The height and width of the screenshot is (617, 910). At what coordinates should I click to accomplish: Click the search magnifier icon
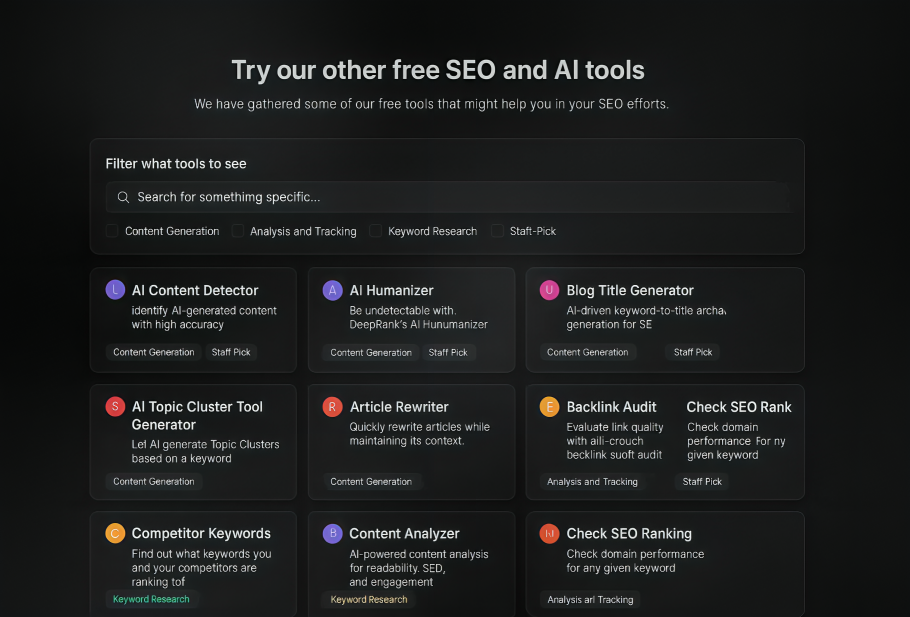[124, 197]
